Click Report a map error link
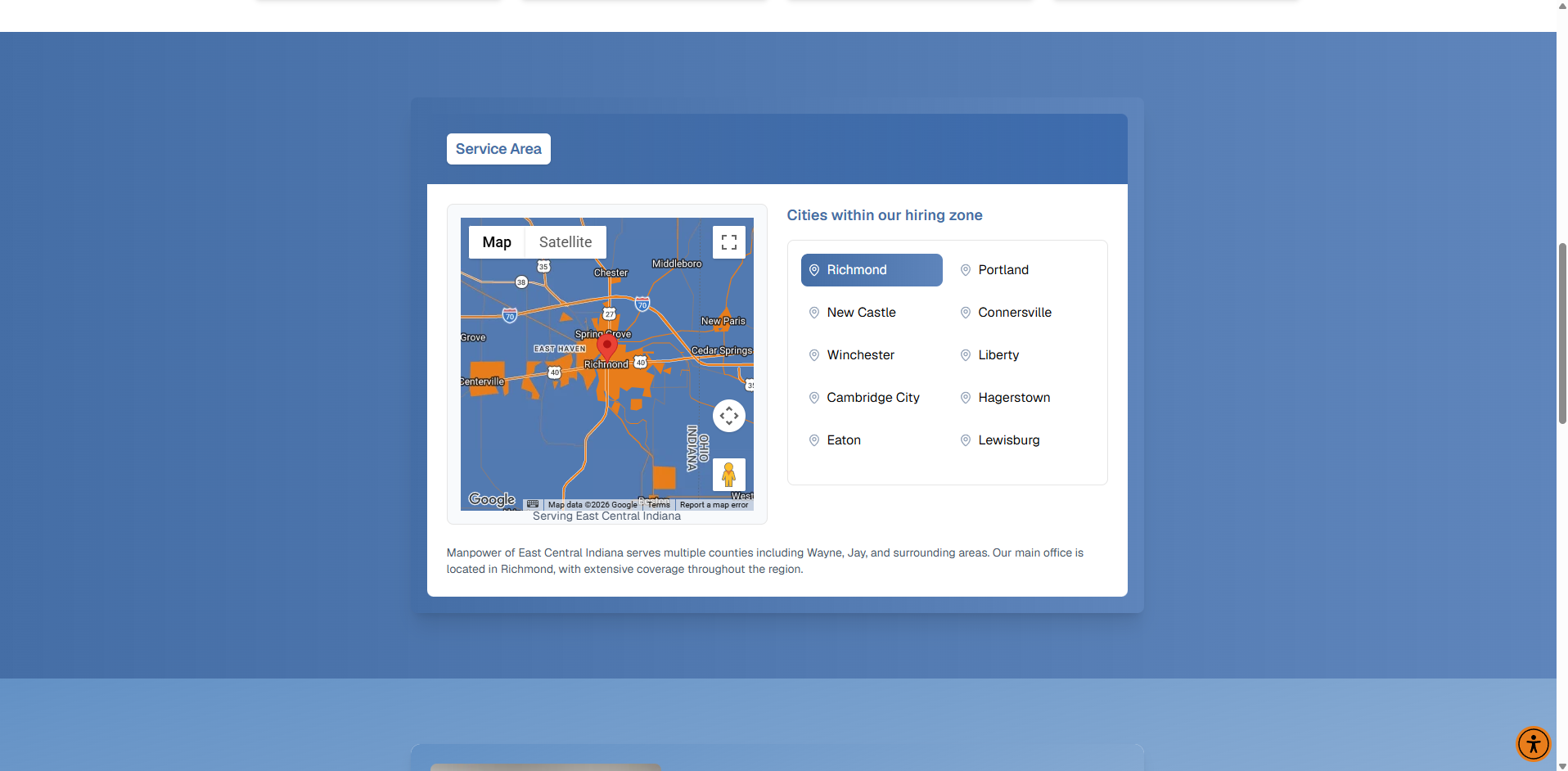This screenshot has width=1568, height=771. [x=714, y=505]
